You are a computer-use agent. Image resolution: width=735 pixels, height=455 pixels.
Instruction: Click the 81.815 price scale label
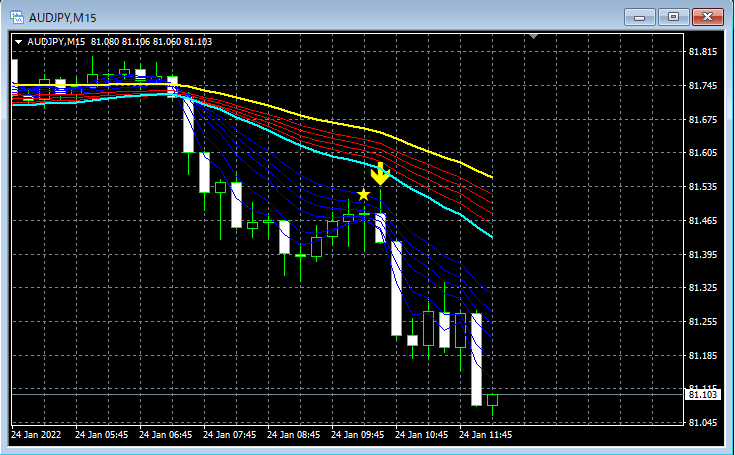point(703,52)
